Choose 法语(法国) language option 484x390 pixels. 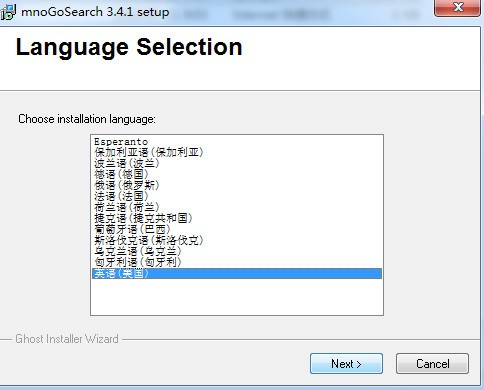coord(237,196)
